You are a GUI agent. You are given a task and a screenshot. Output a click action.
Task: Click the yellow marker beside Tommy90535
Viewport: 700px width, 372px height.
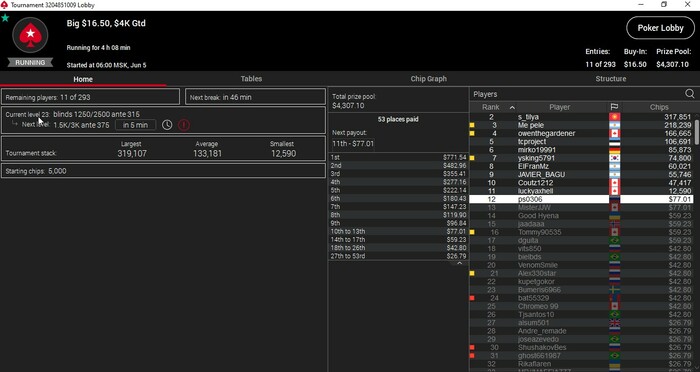(x=472, y=232)
